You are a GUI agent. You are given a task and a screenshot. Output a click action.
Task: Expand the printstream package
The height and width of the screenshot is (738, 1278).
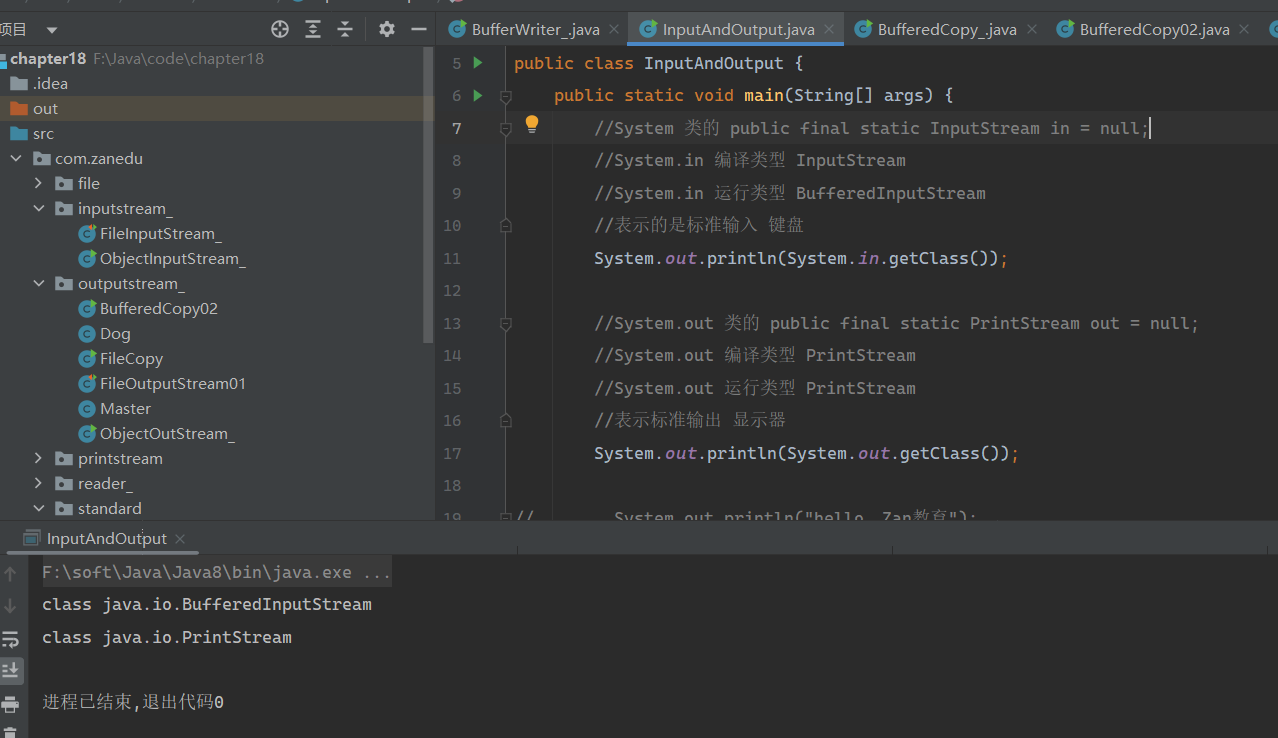click(39, 459)
